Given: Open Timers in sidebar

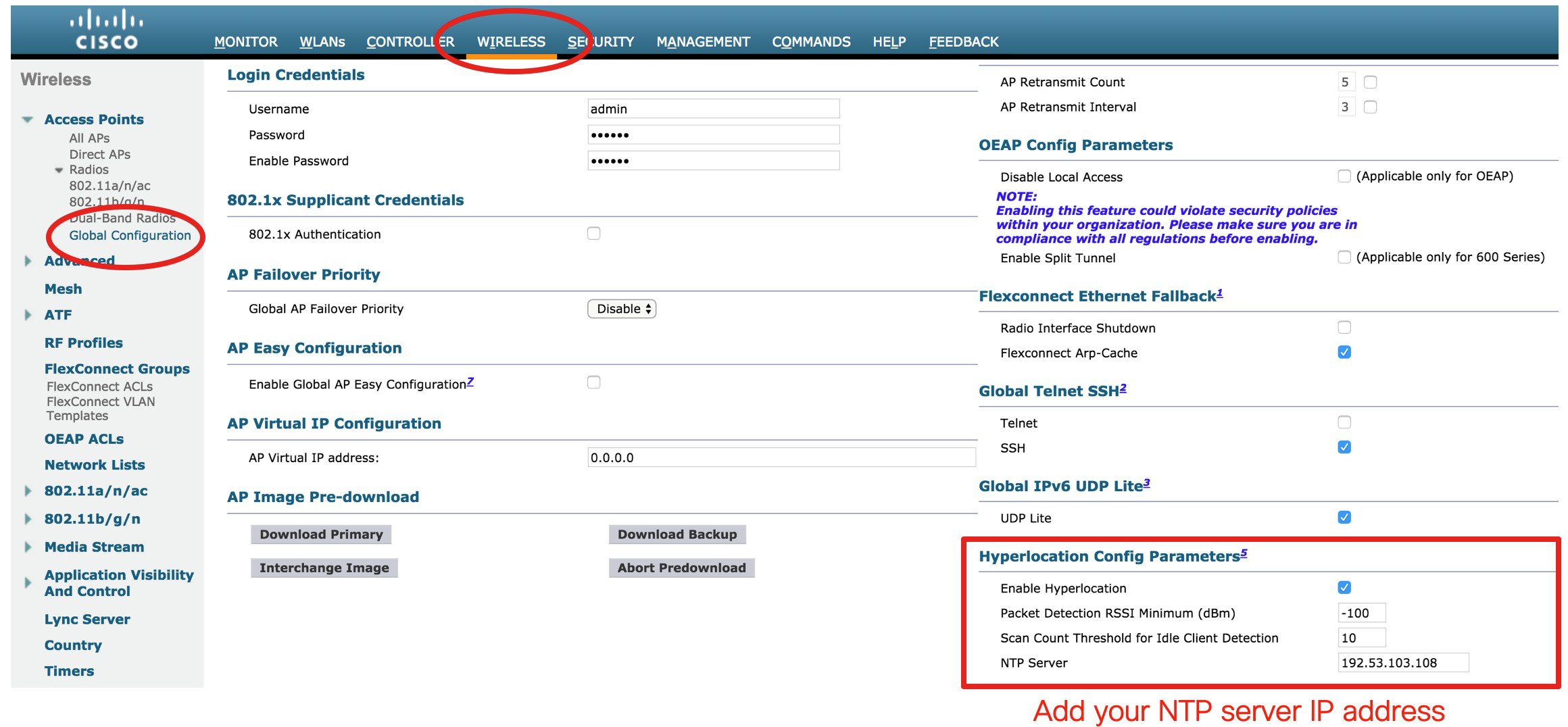Looking at the screenshot, I should pos(69,671).
